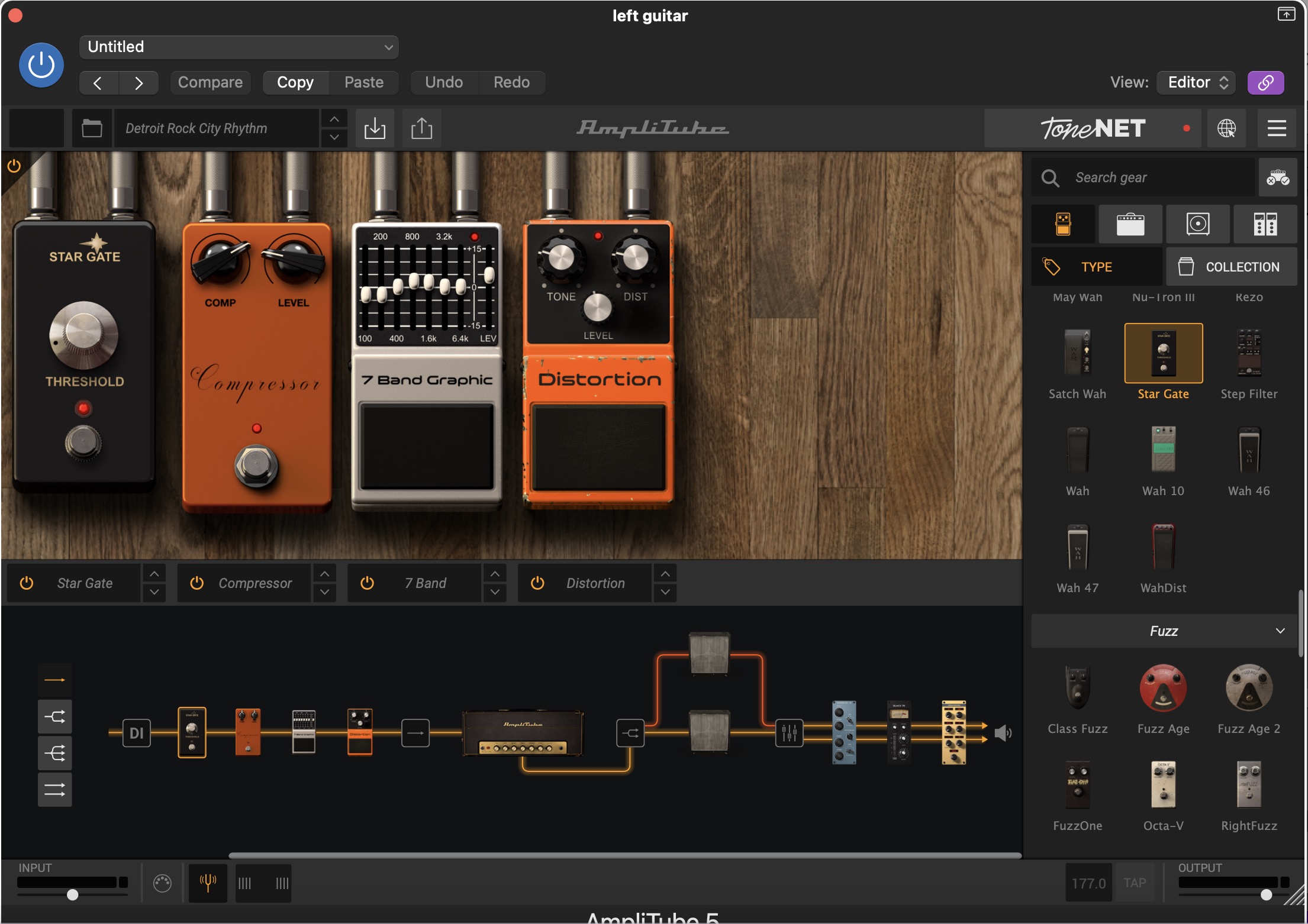Open the palette icon near input

pos(162,883)
